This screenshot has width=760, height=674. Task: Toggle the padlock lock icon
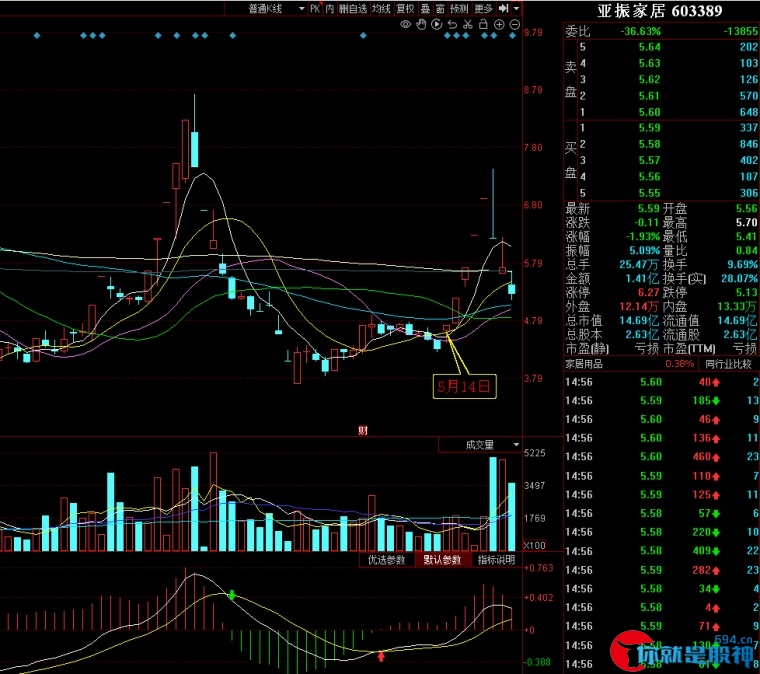tap(483, 24)
